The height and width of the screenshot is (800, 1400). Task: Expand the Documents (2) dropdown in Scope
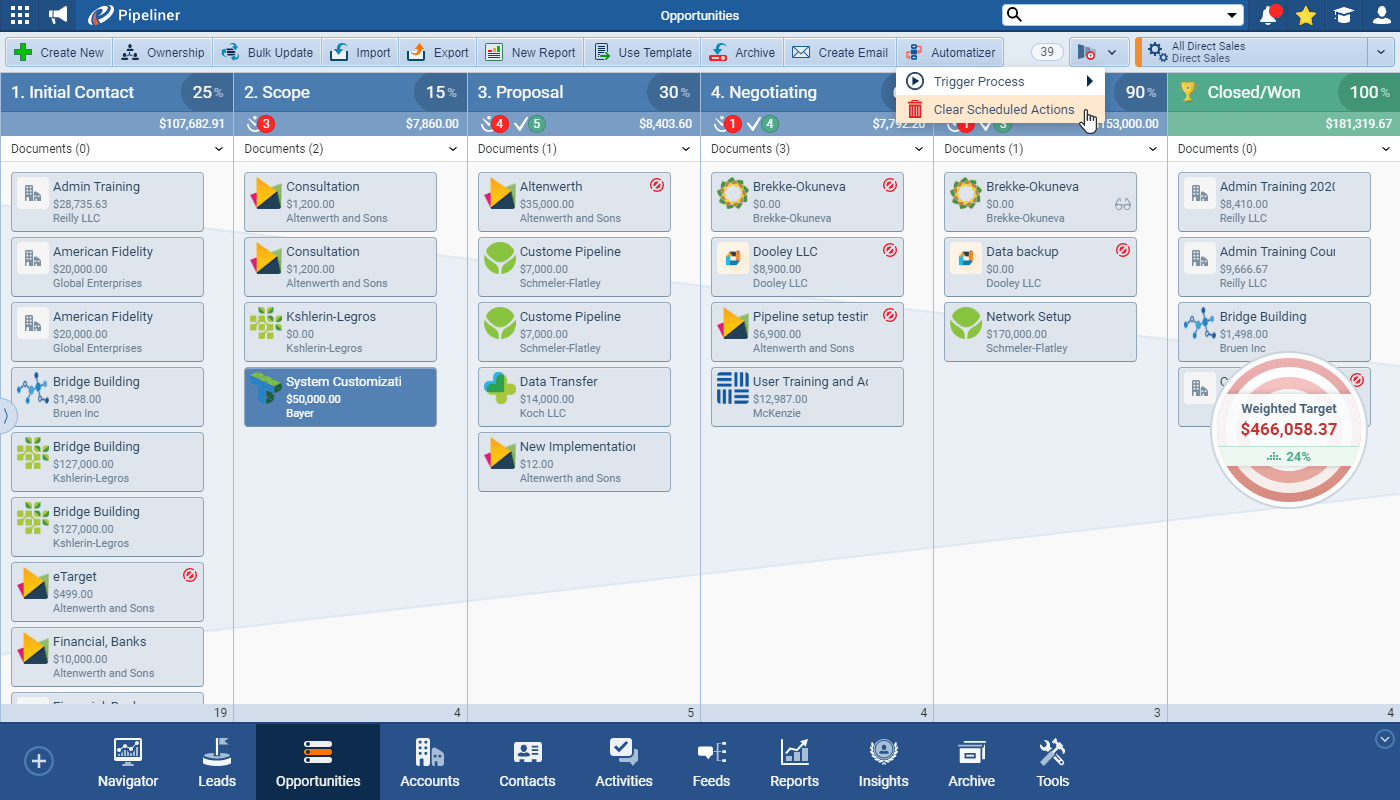(x=452, y=149)
